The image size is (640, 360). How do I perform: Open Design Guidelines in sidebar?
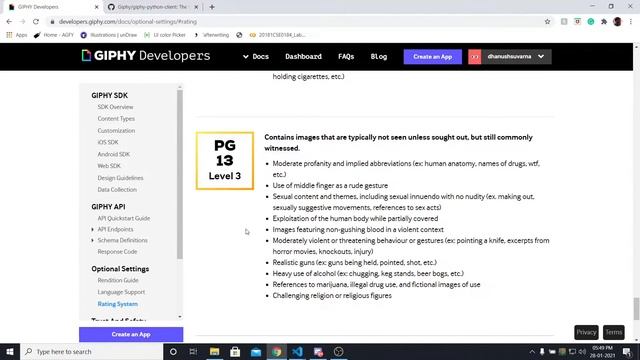coord(120,178)
